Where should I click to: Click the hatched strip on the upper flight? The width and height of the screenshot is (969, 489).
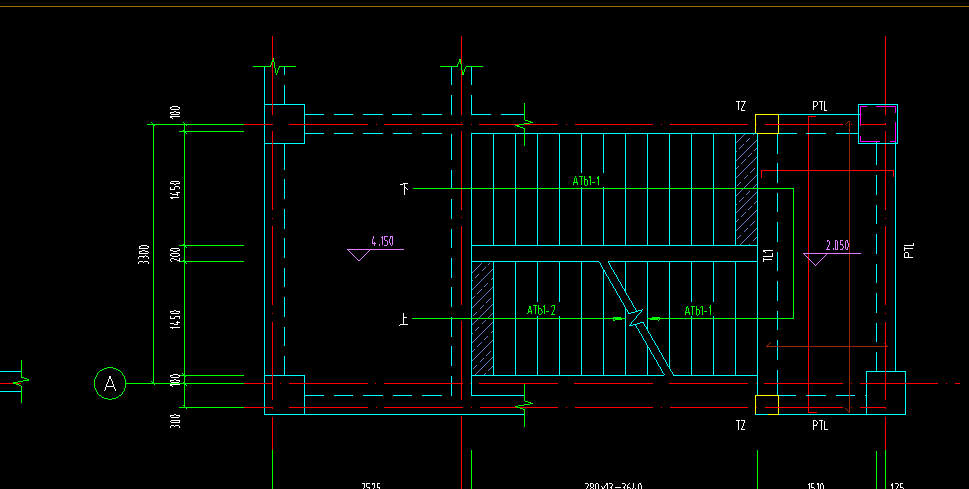(747, 189)
